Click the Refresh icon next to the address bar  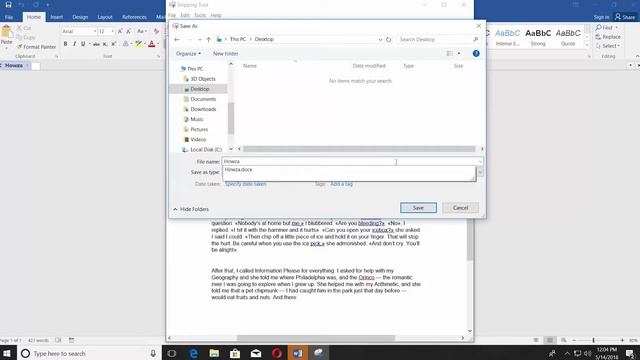coord(389,40)
